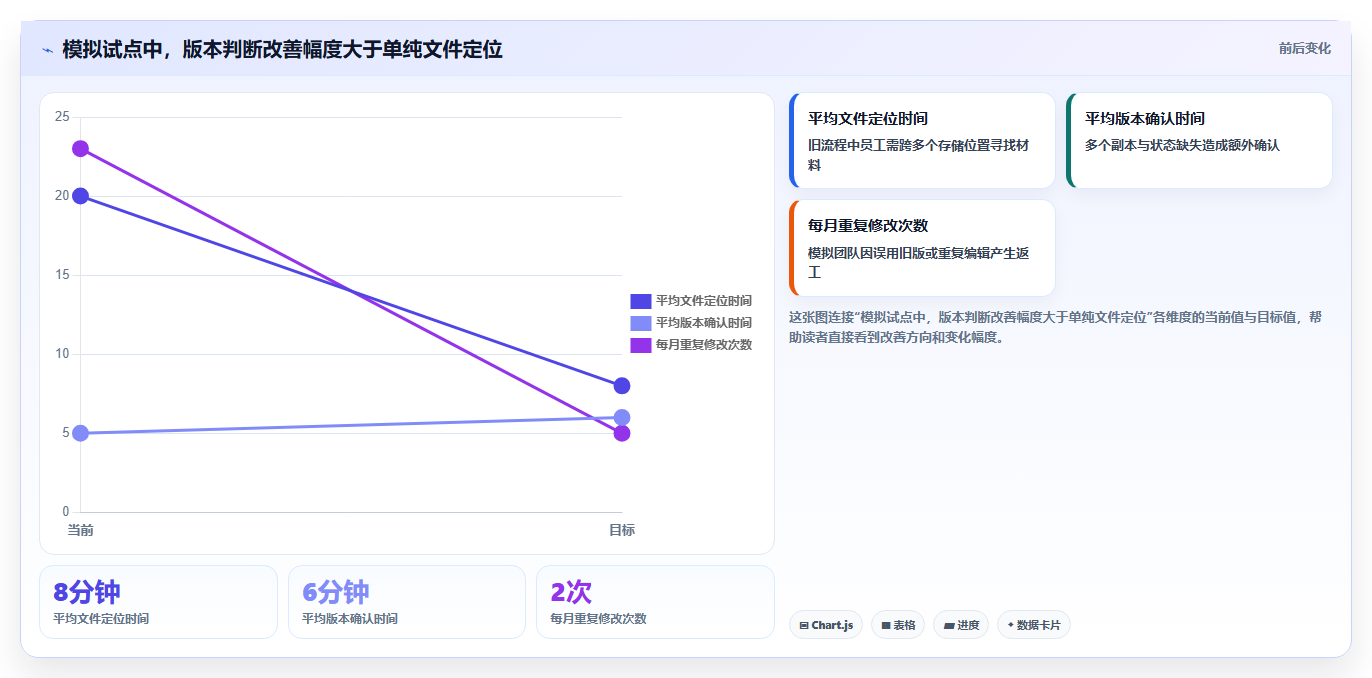The image size is (1372, 678).
Task: Click the 数据卡片 tag chip
Action: (1034, 625)
